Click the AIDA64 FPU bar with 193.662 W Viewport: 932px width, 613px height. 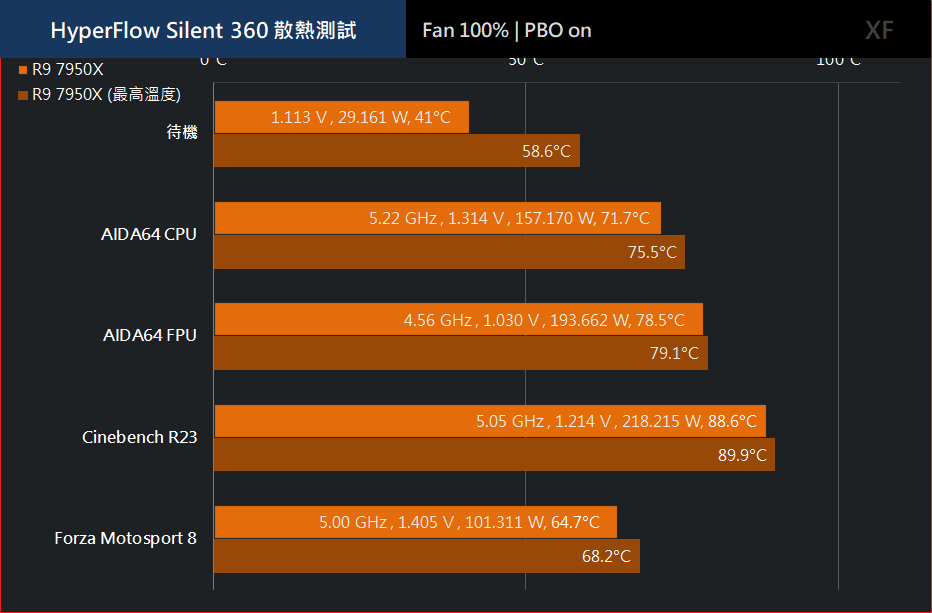pos(458,320)
